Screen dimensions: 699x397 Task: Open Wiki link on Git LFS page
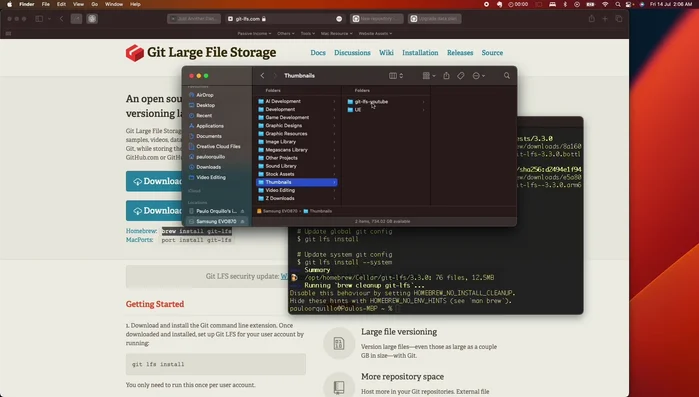coord(386,53)
